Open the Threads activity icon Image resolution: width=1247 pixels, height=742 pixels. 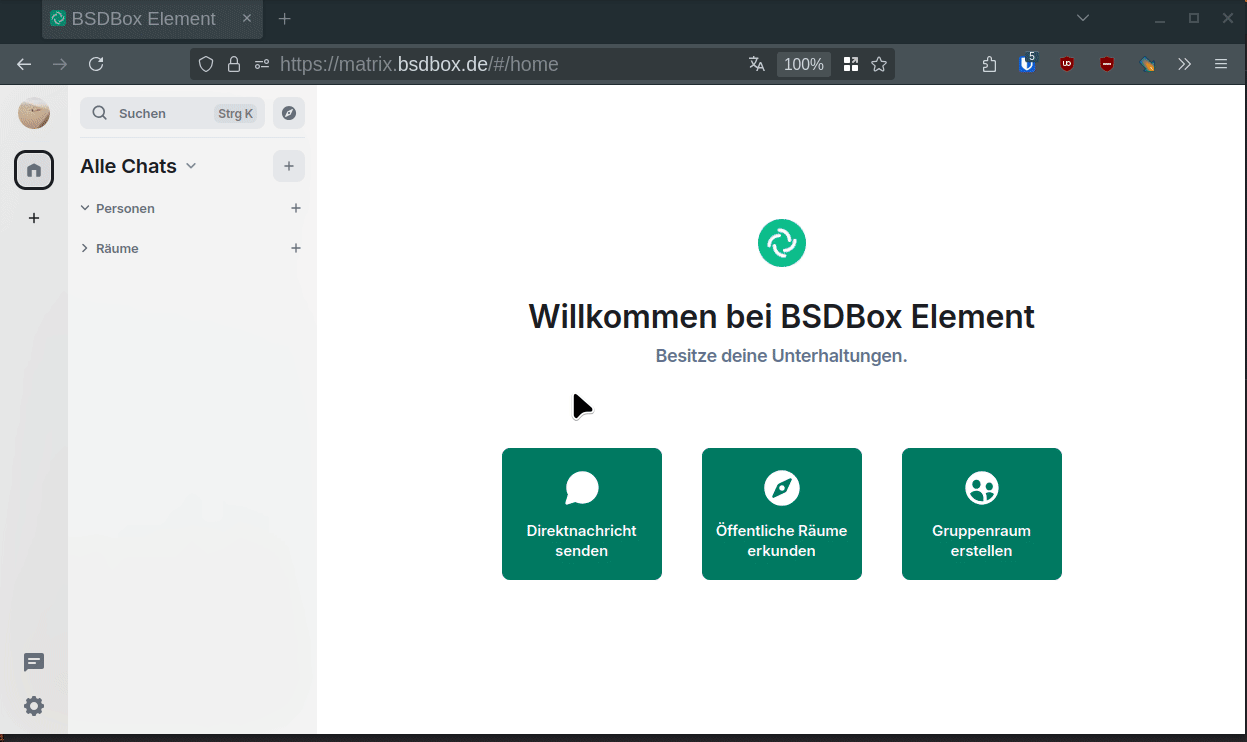point(34,662)
